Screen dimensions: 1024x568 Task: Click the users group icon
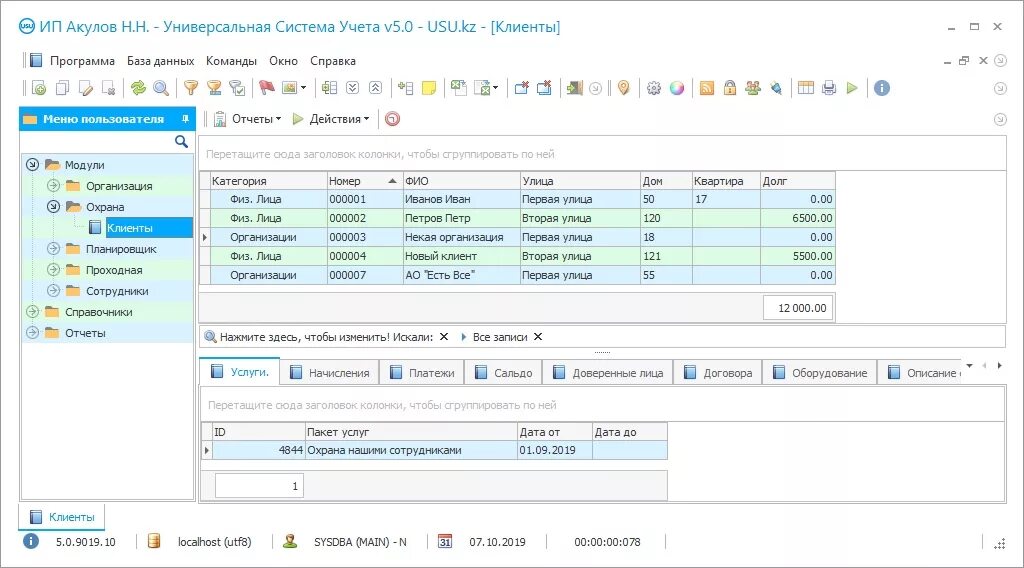tap(753, 88)
